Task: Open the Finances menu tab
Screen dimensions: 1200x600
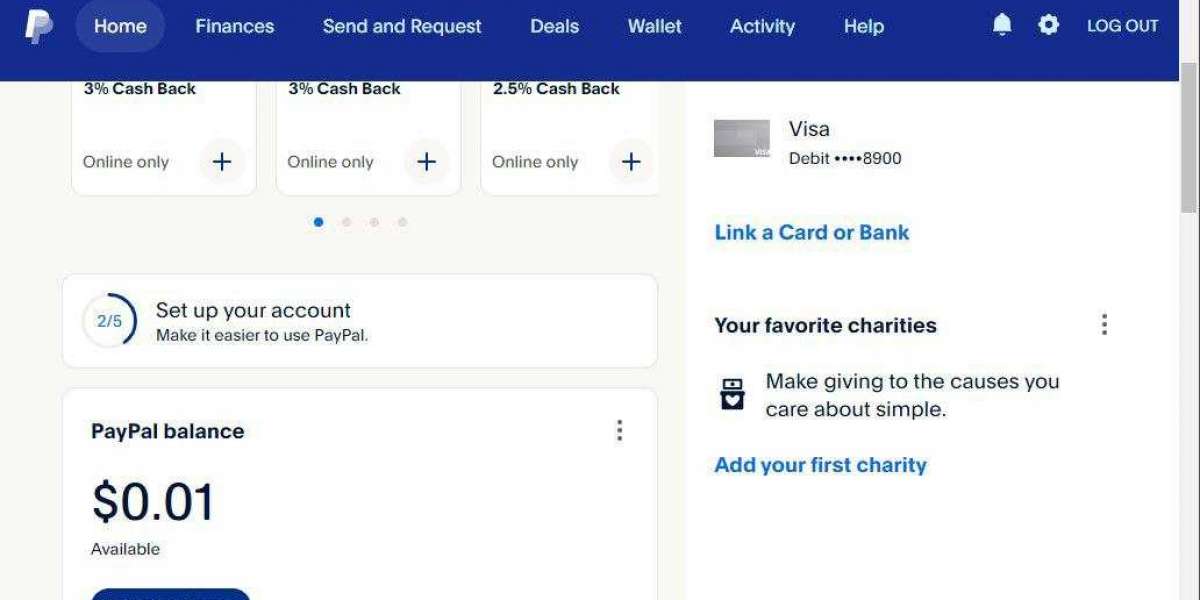Action: point(235,27)
